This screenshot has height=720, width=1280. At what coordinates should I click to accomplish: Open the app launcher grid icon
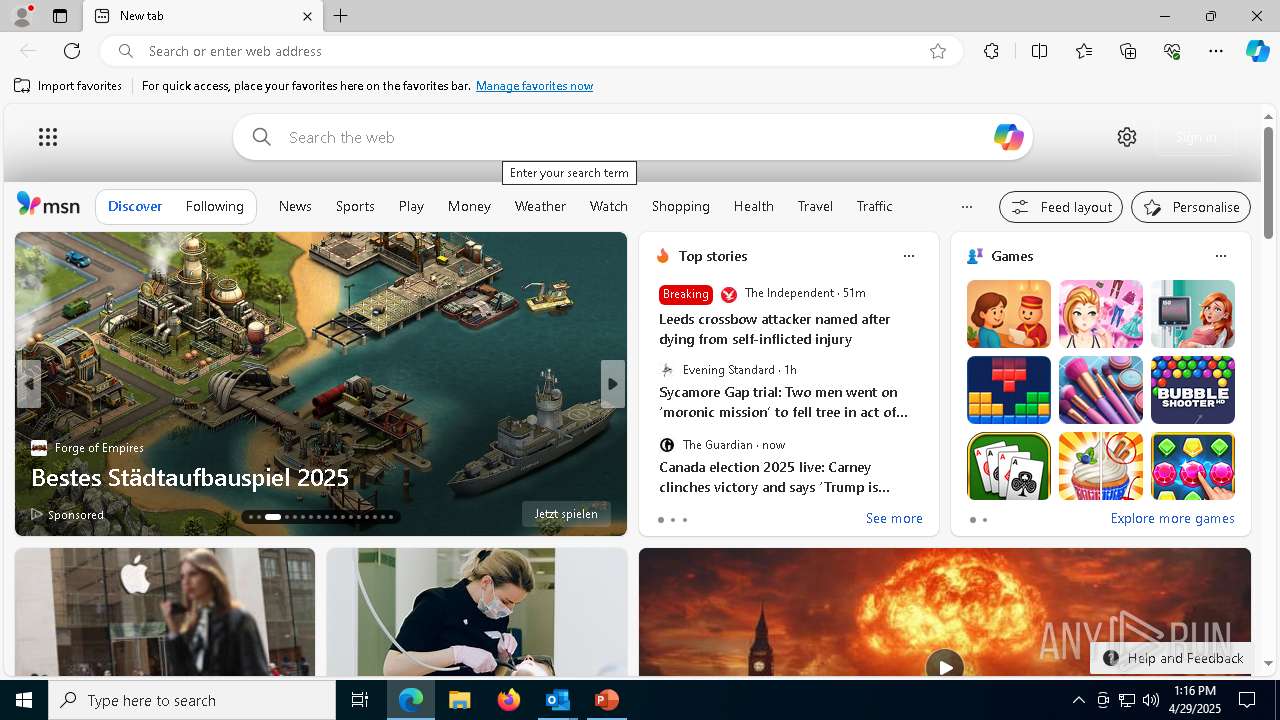click(48, 137)
